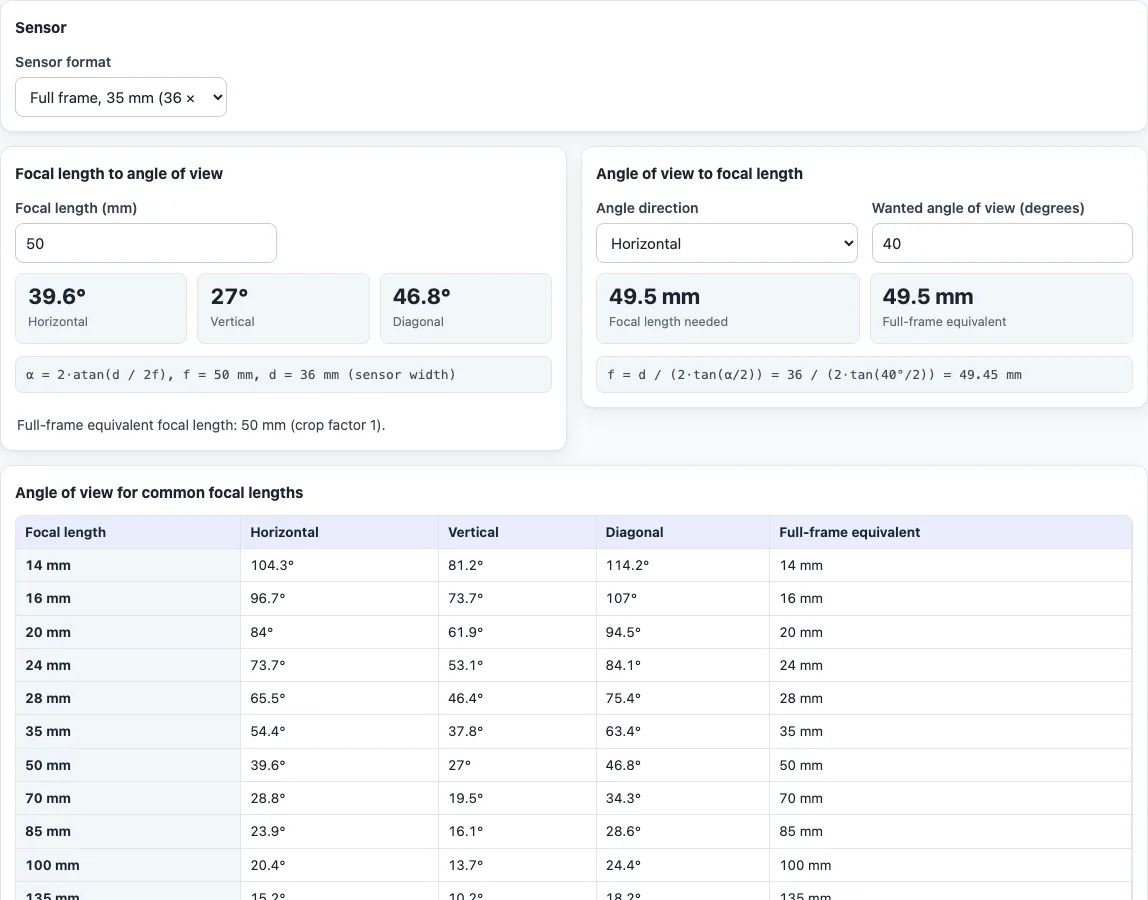Click the 49.5 mm Full-frame equivalent result card
This screenshot has width=1148, height=900.
(1001, 308)
